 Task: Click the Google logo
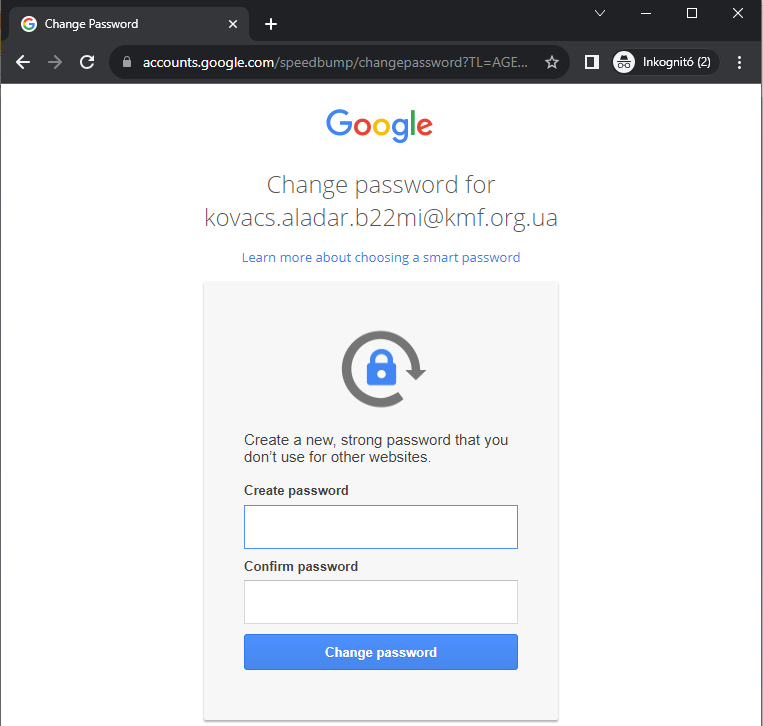pyautogui.click(x=380, y=125)
